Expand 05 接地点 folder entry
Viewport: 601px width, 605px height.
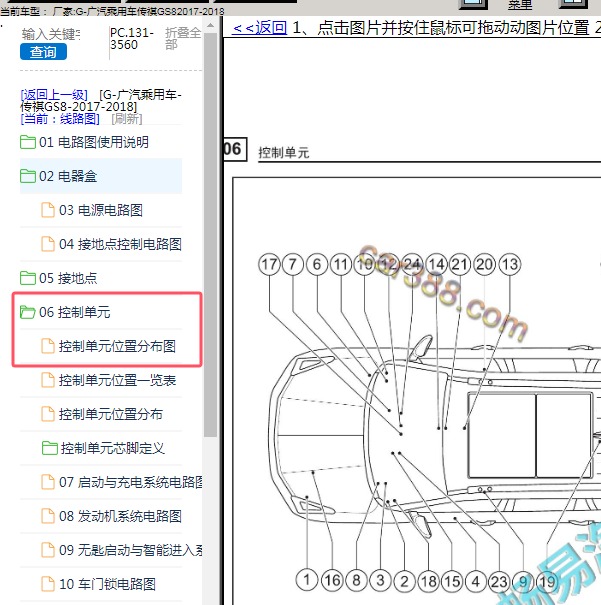[68, 278]
